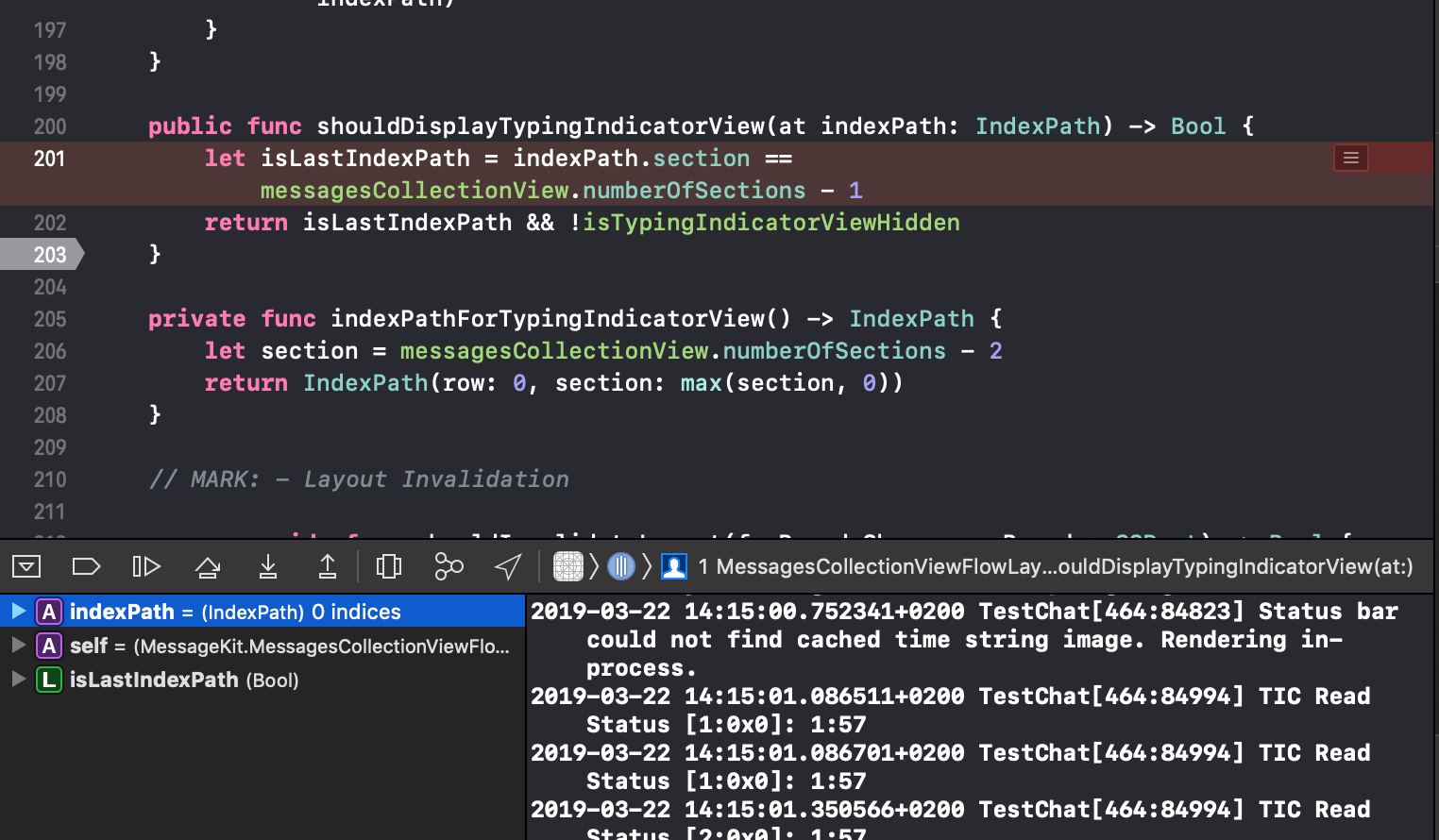Open Debug View Hierarchy
The height and width of the screenshot is (840, 1439).
coord(389,566)
